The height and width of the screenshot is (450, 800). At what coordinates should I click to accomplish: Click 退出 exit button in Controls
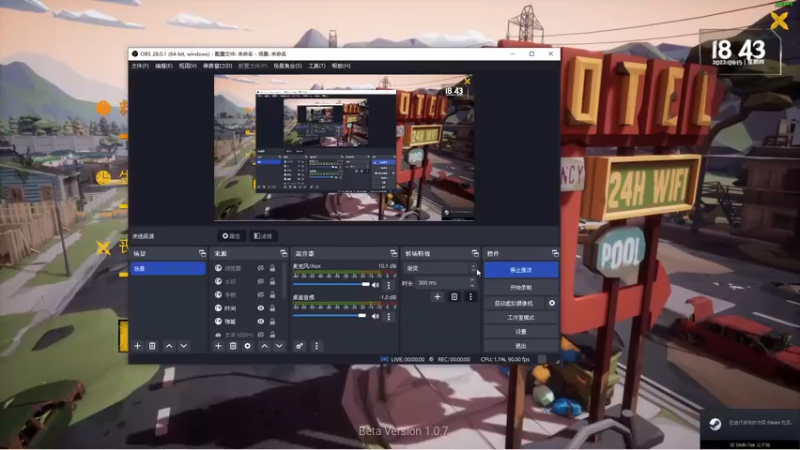click(x=521, y=346)
